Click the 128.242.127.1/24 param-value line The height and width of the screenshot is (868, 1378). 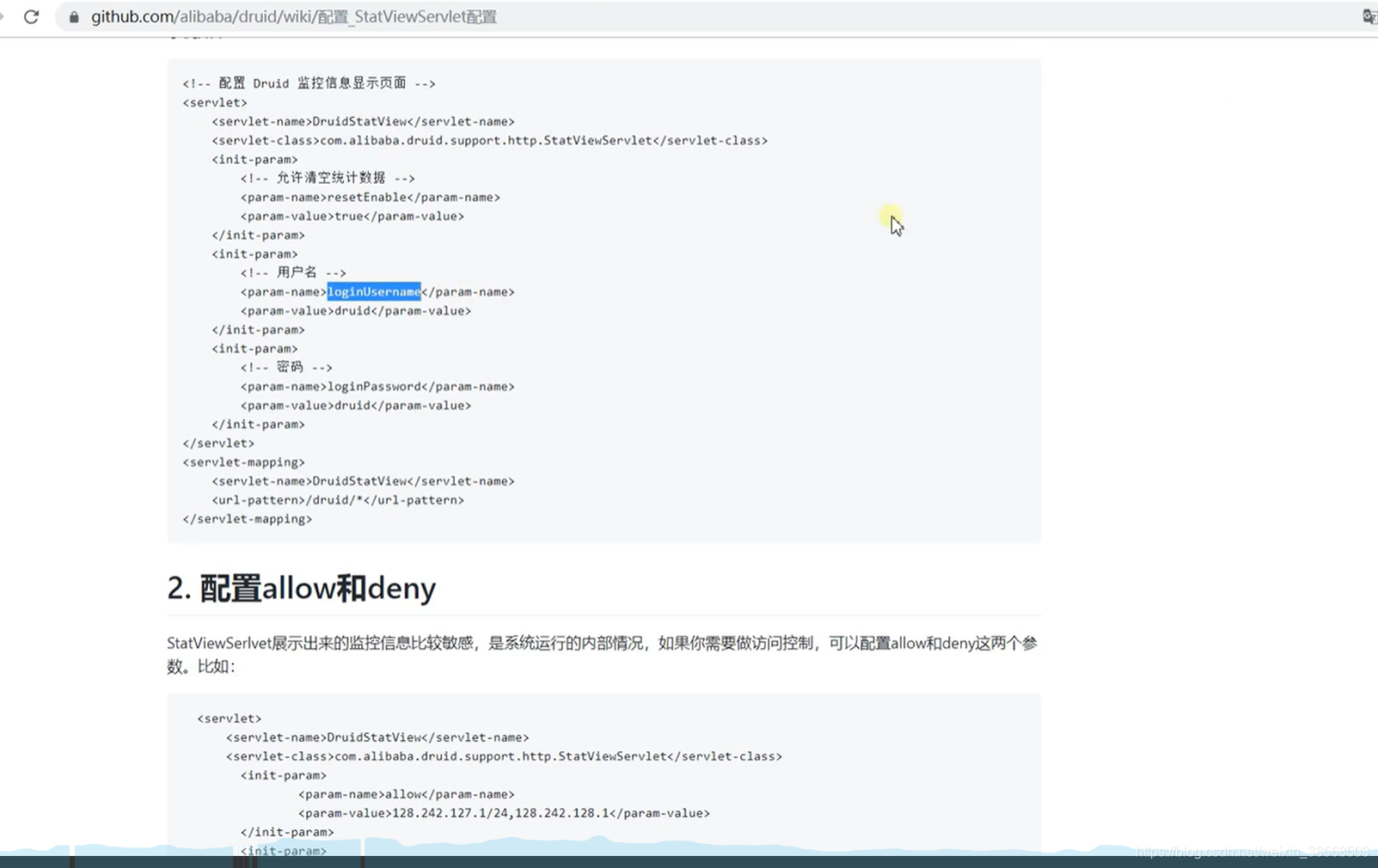[504, 813]
